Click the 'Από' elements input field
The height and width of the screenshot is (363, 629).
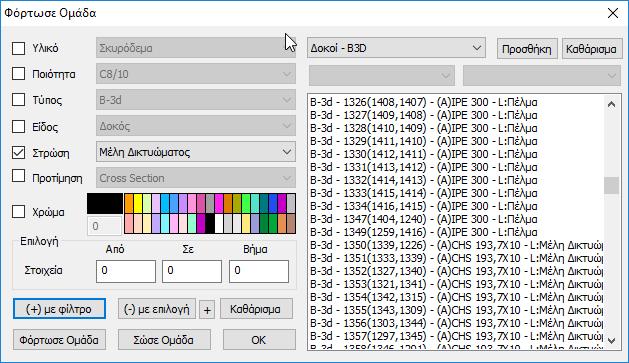126,271
